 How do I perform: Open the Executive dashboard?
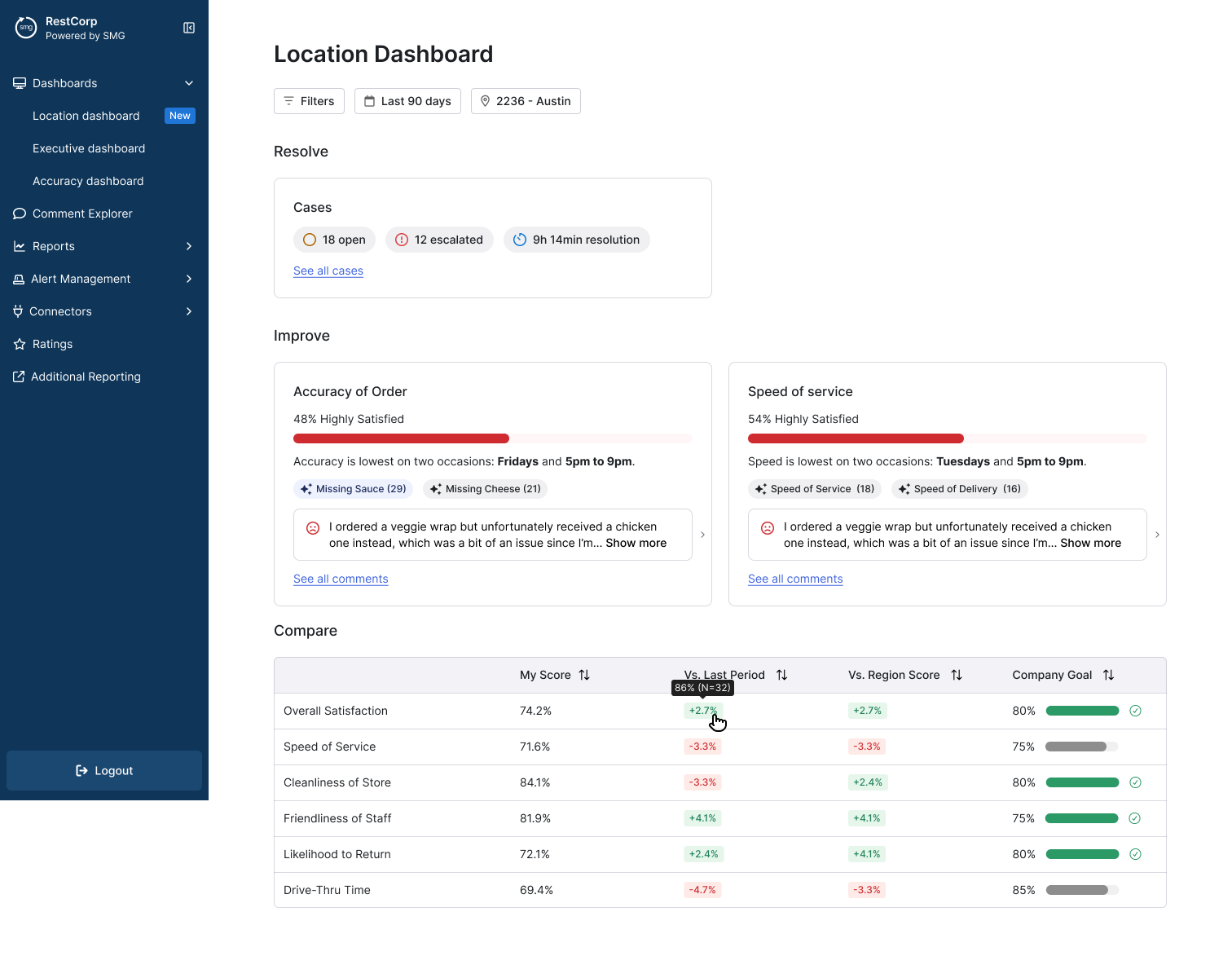89,148
